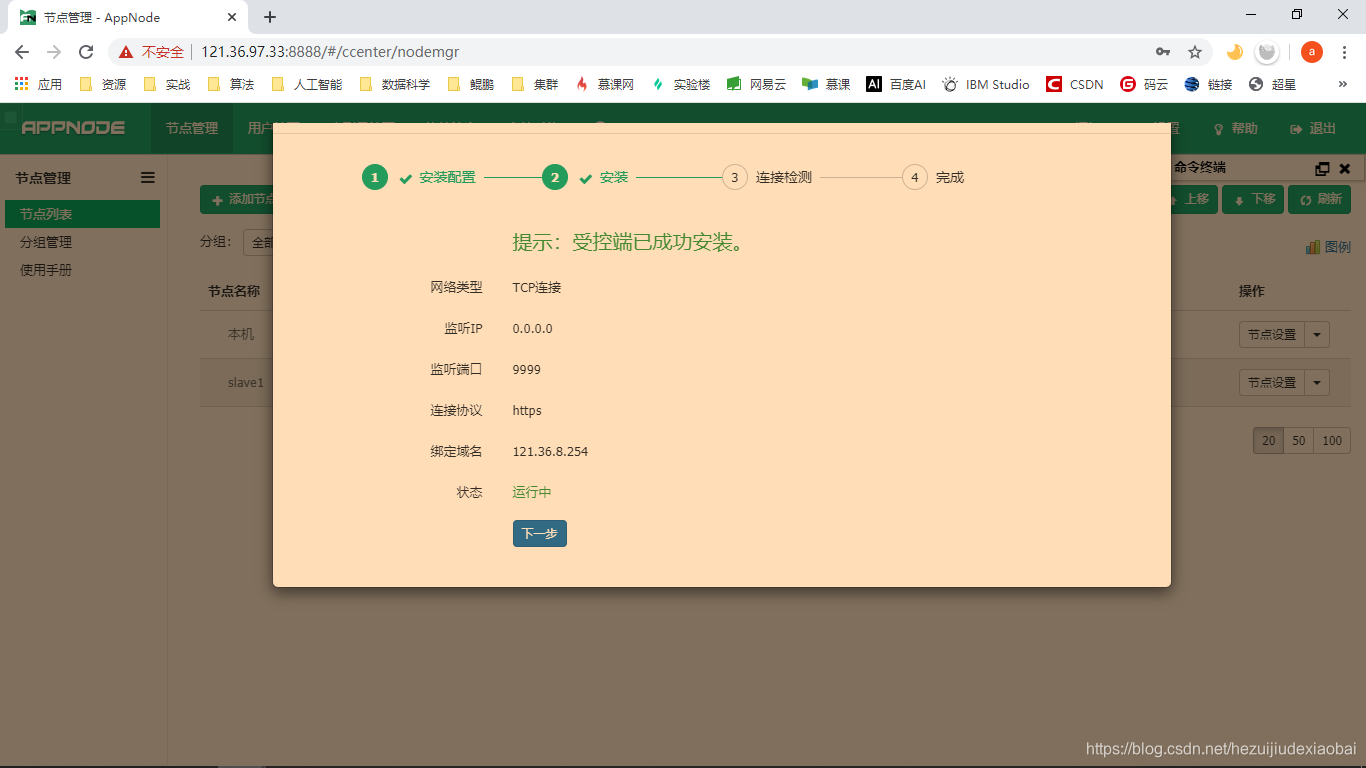Open the 链接 bookmark
Screen dimensions: 1366x768
point(1209,84)
